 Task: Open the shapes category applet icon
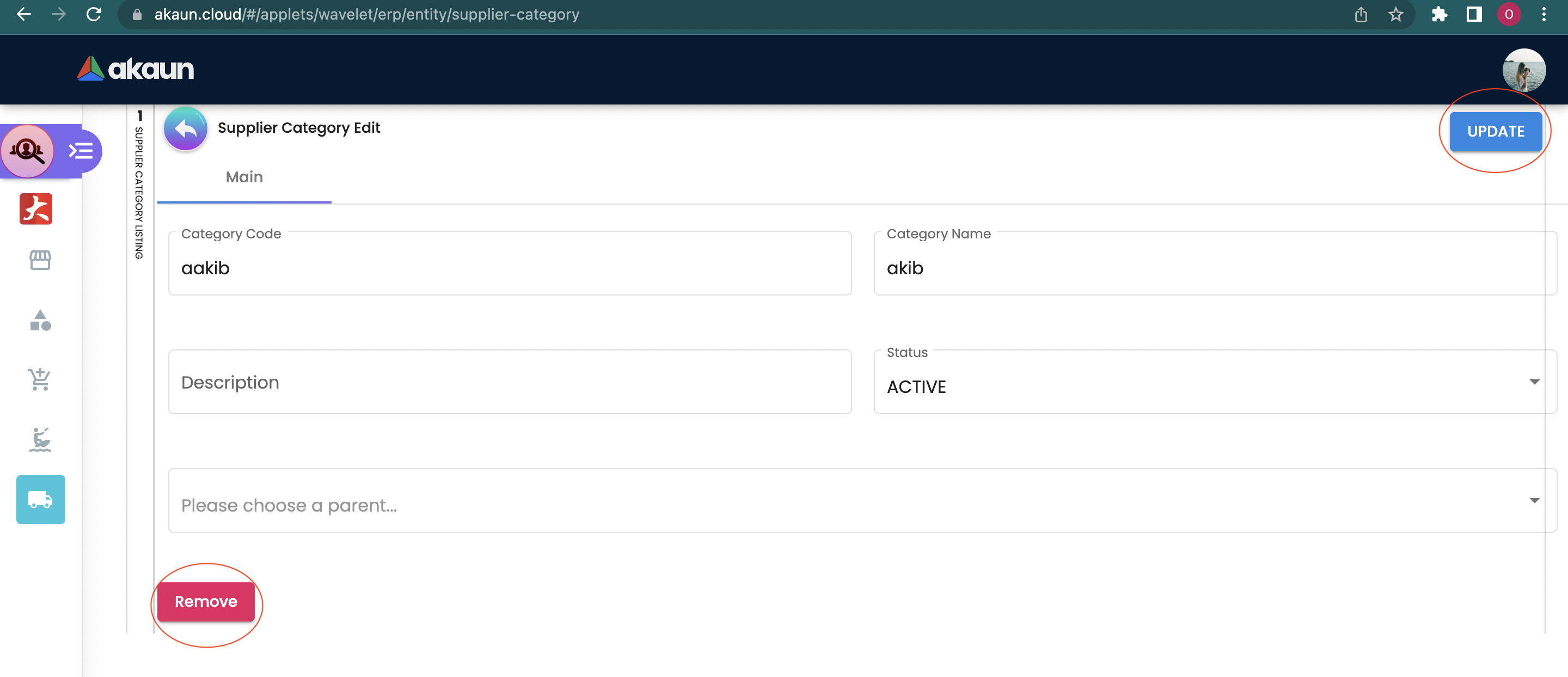[x=40, y=320]
